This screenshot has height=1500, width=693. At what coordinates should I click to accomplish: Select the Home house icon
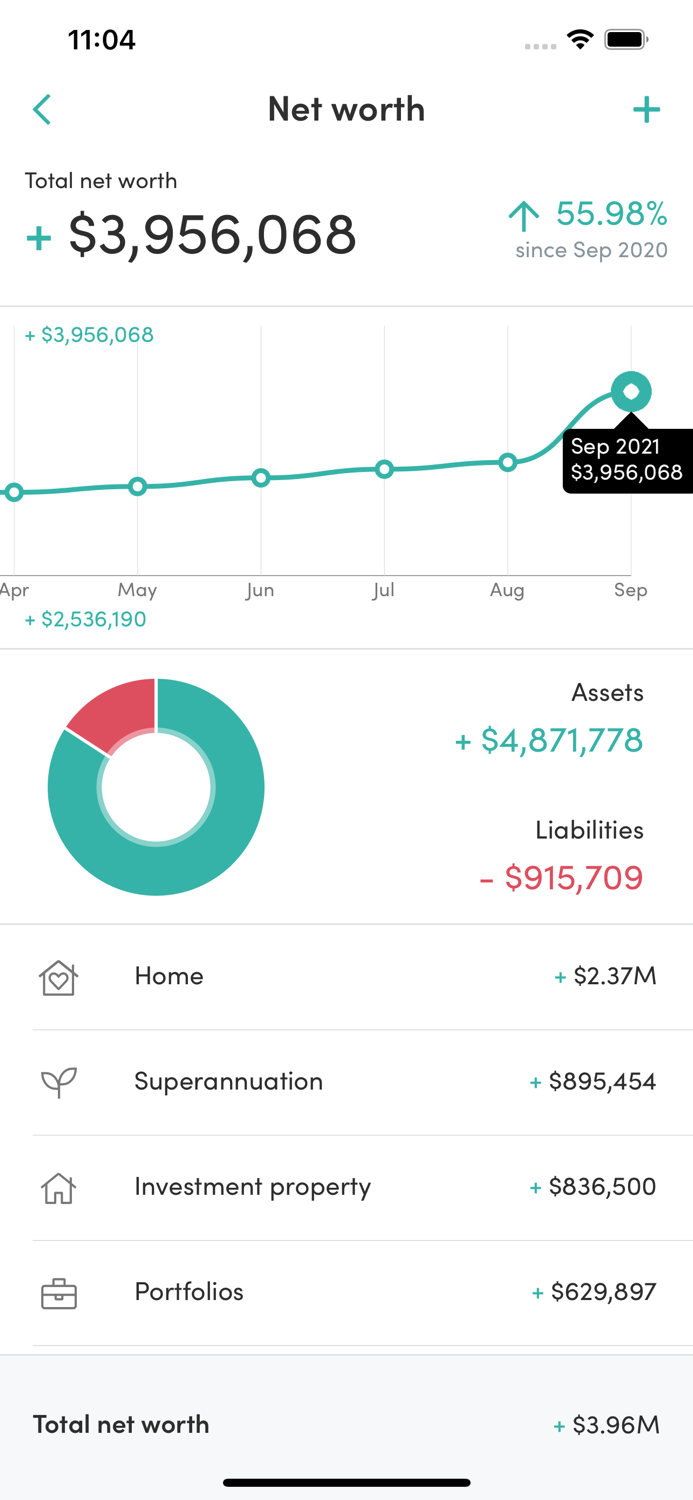59,977
